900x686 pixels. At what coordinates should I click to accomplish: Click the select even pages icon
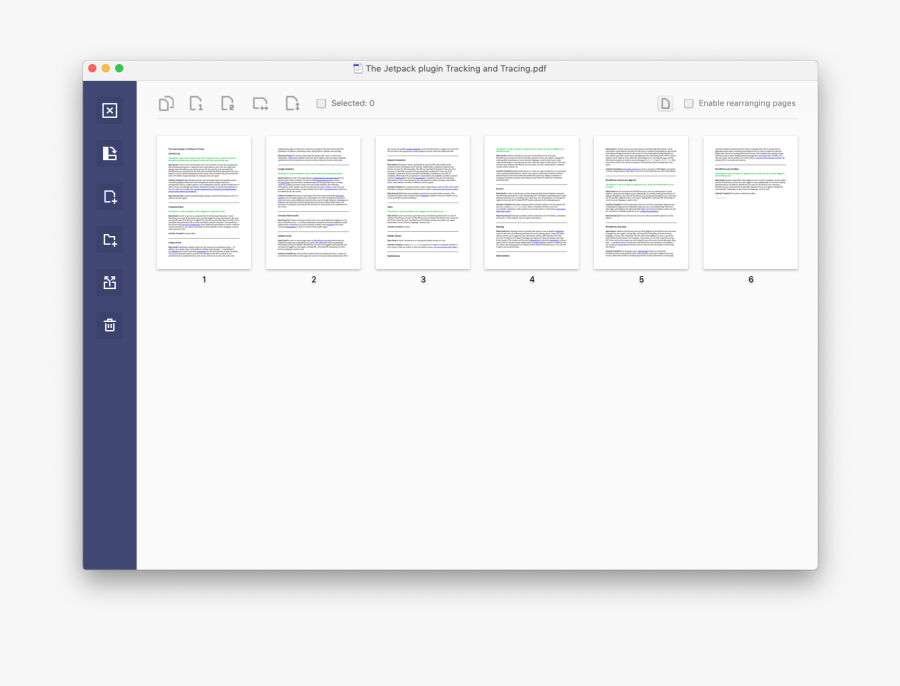(228, 103)
